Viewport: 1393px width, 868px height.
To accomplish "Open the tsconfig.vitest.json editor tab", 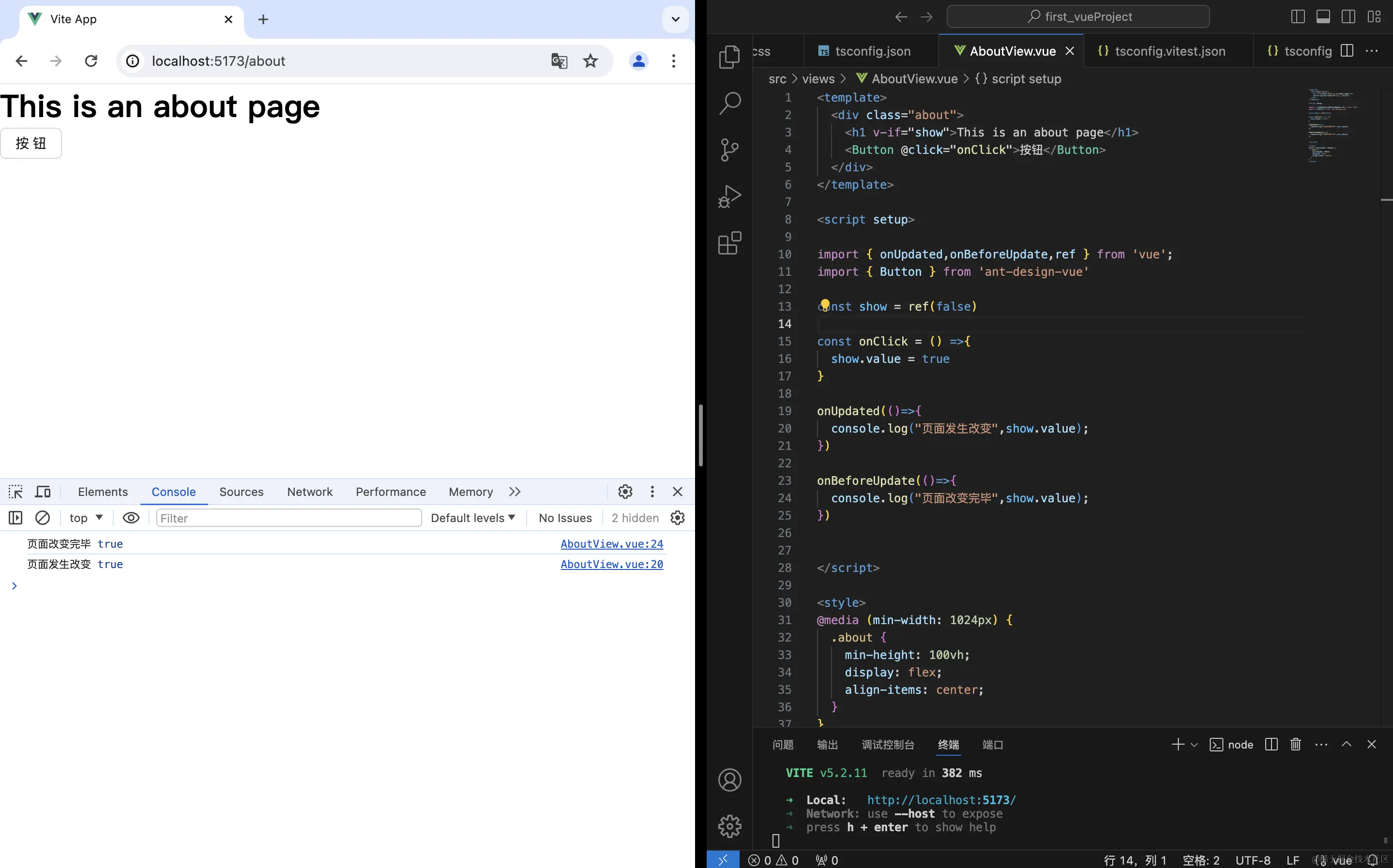I will point(1169,51).
